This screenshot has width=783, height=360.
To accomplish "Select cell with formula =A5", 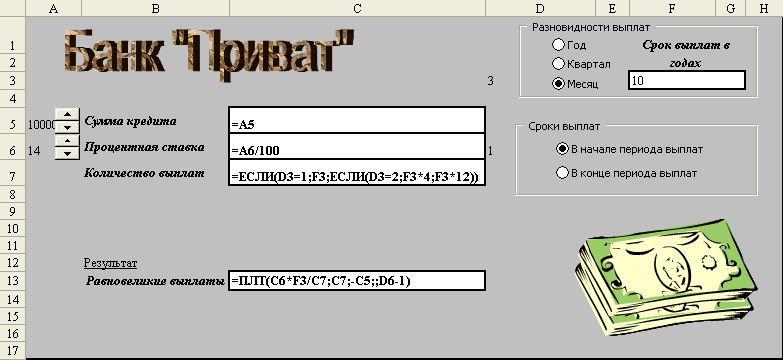I will 357,120.
